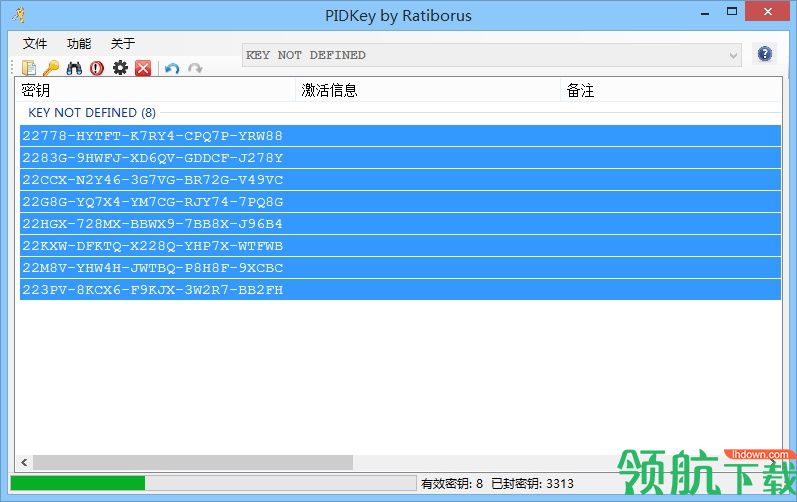Select key 22M8V-YHW4H-JWTBQ-P8H8F-9XCBC

tap(401, 268)
